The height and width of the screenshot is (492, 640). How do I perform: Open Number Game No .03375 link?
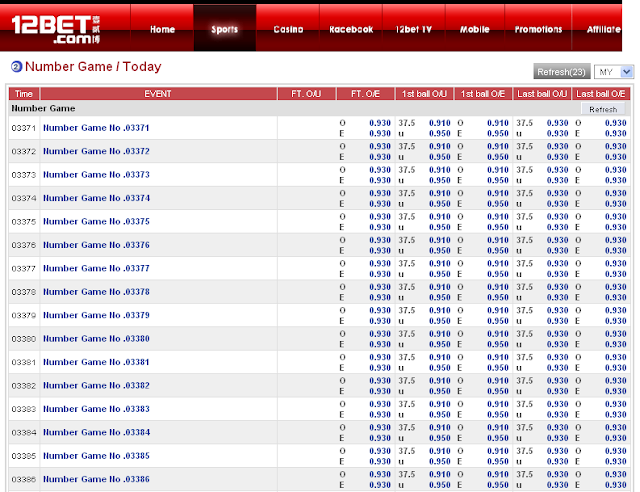[96, 222]
